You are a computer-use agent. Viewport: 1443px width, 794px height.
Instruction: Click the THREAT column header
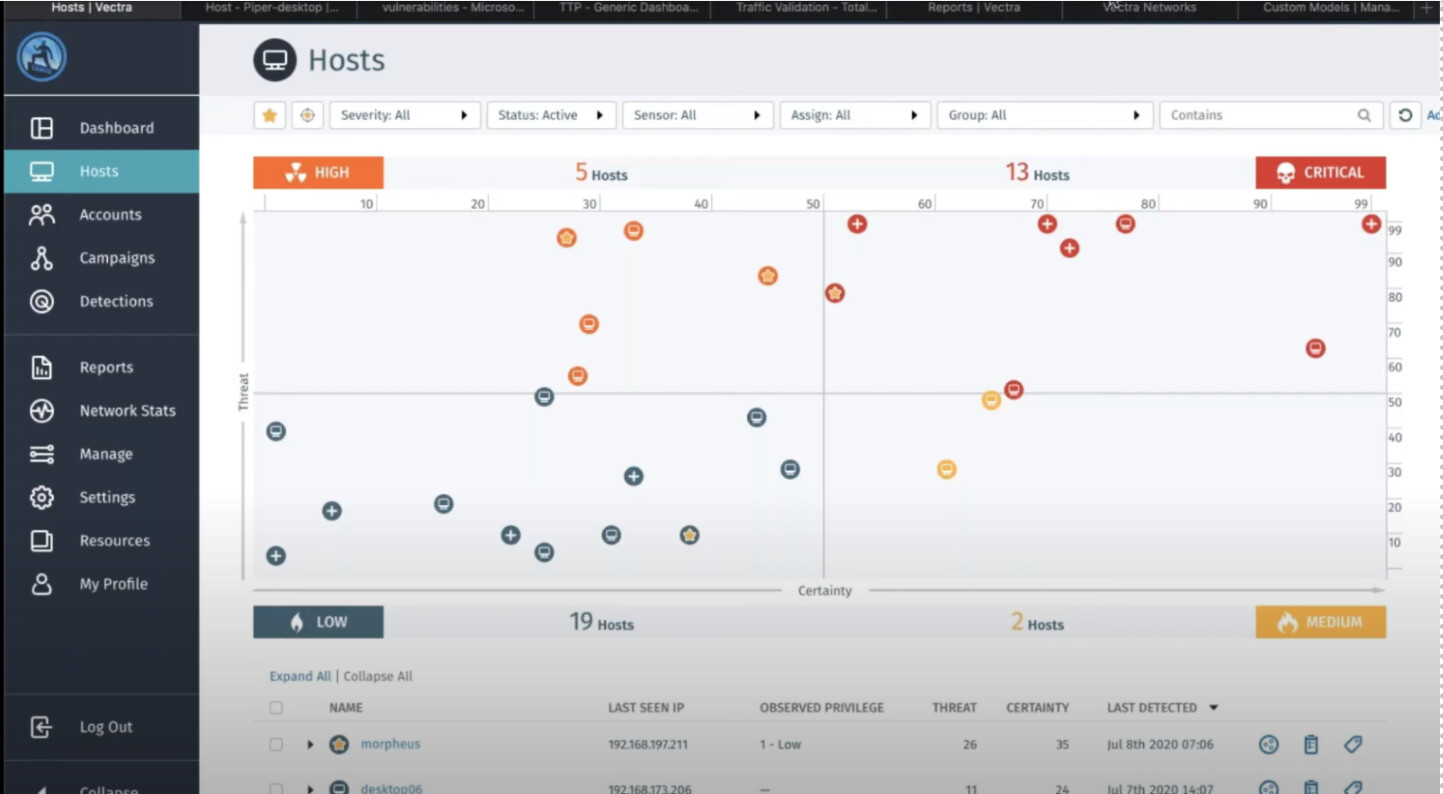click(954, 708)
